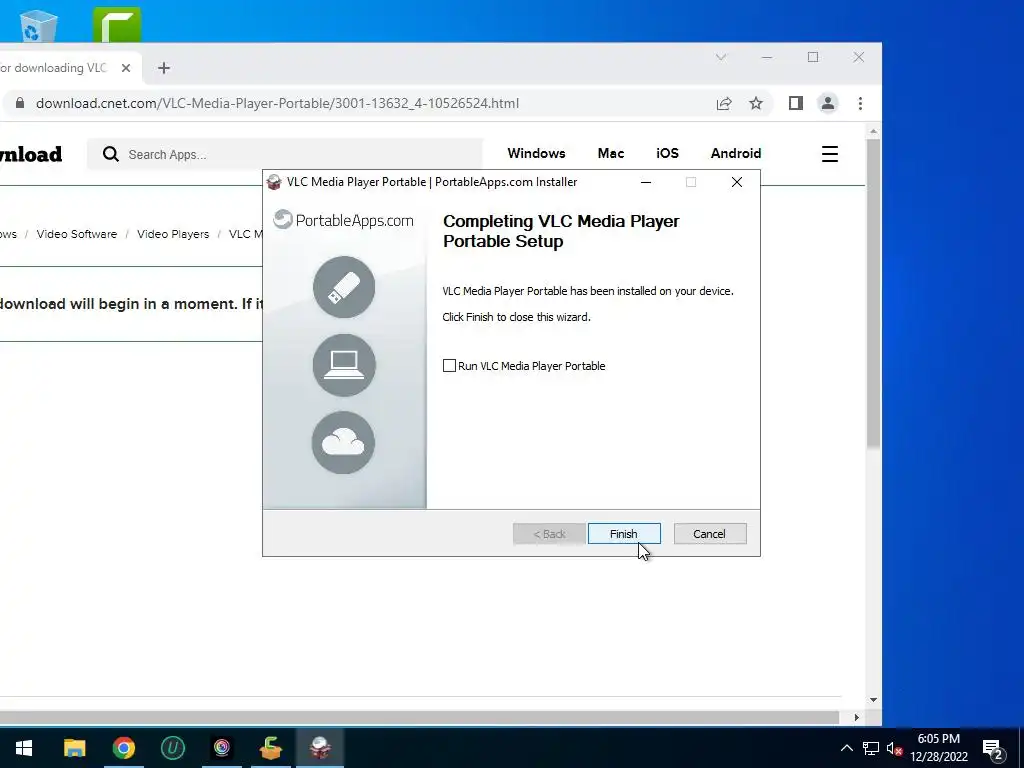Go to Video Players breadcrumb
1024x768 pixels.
(x=173, y=234)
